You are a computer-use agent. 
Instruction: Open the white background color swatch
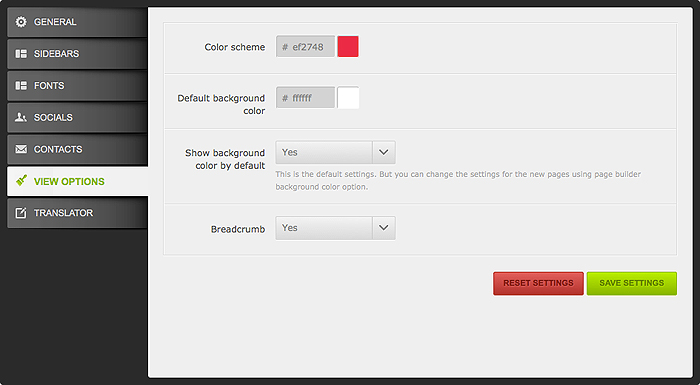coord(348,97)
